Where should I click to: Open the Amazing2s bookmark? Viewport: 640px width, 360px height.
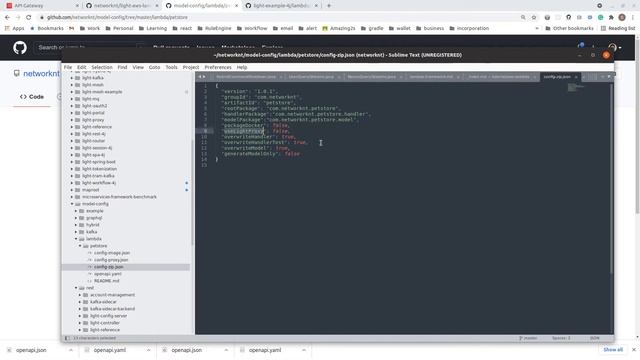(x=339, y=28)
